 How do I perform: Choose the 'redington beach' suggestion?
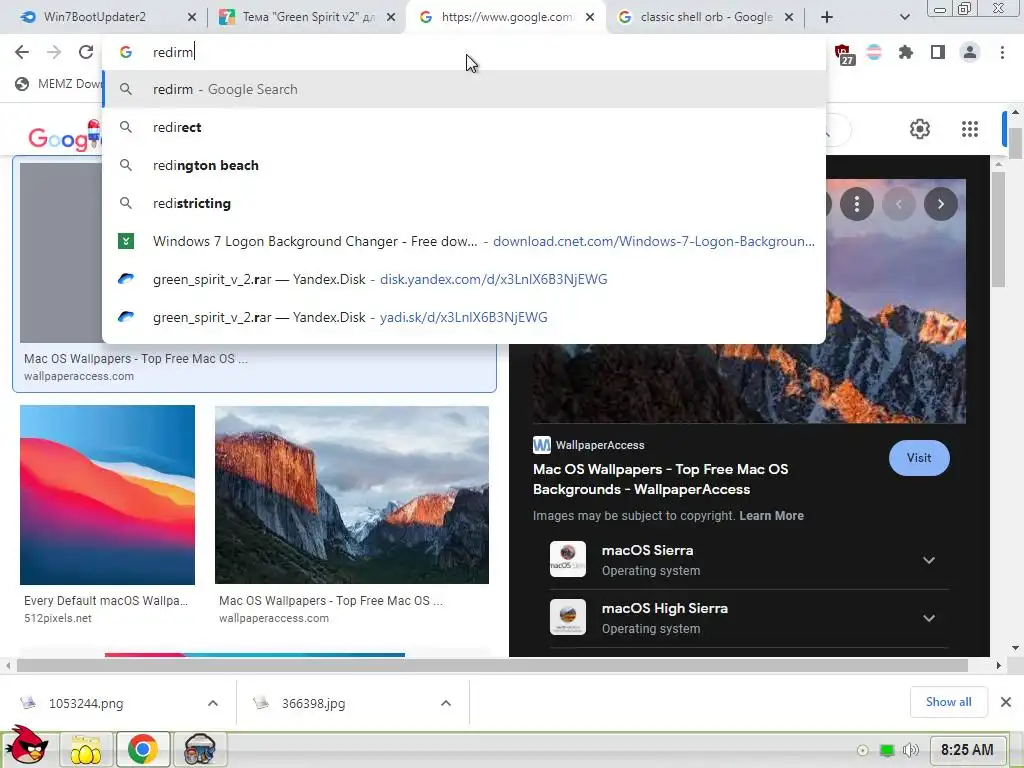tap(464, 165)
